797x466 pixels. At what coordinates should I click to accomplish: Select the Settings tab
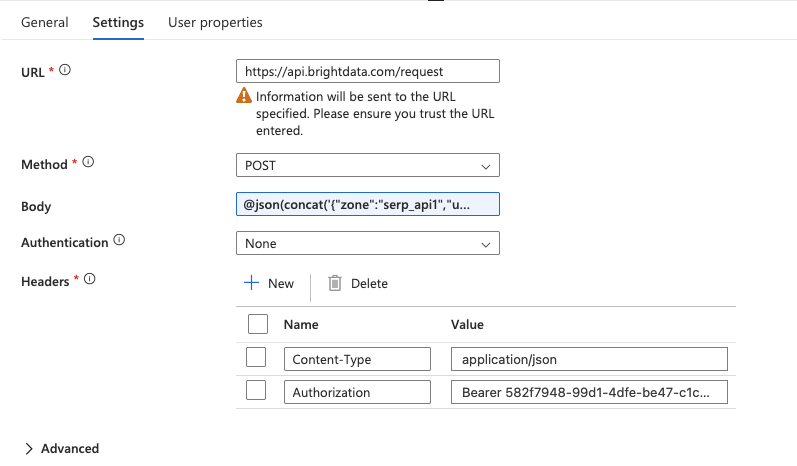(118, 22)
